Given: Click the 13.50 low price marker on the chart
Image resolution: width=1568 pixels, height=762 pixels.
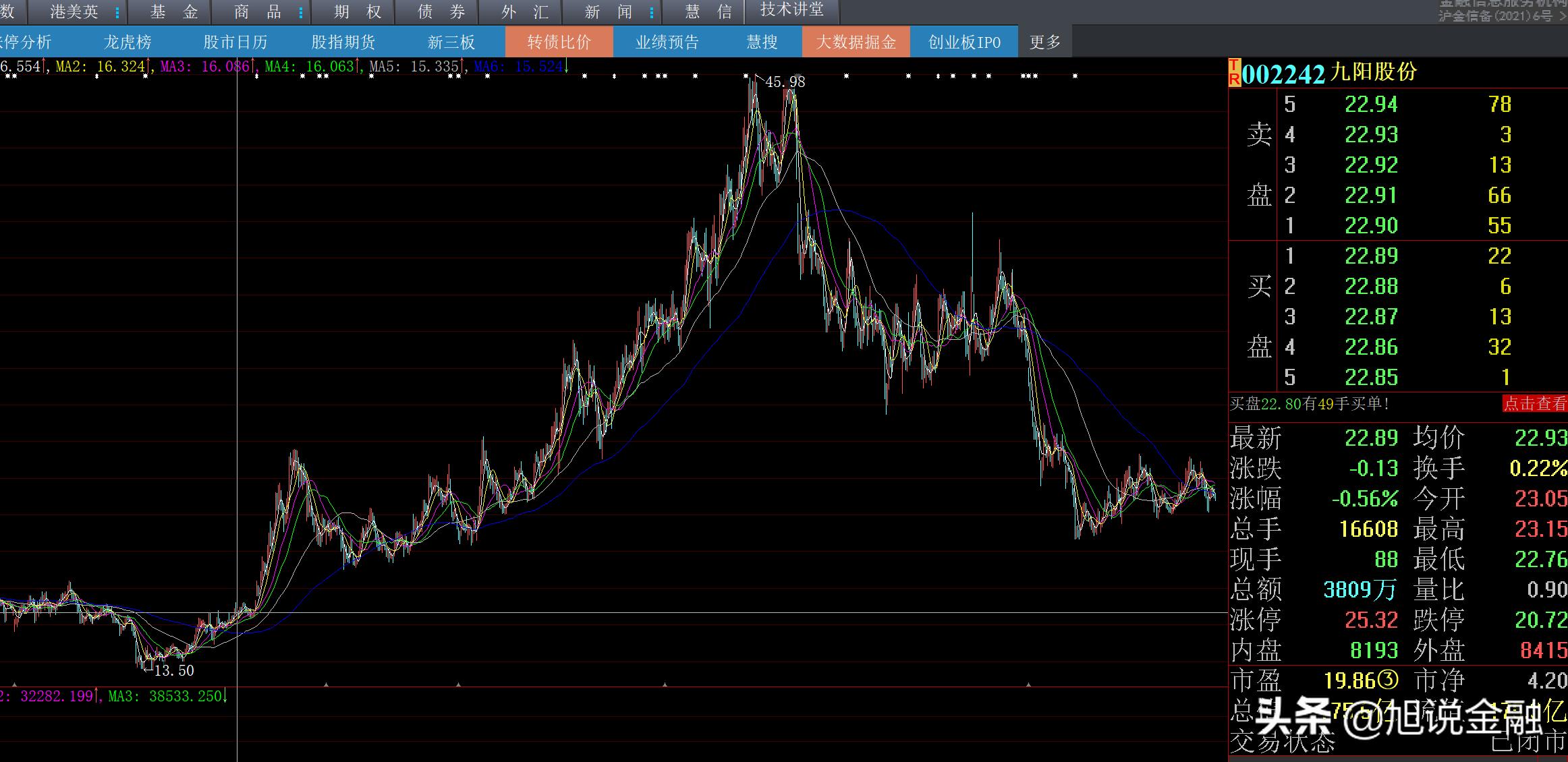Looking at the screenshot, I should point(173,670).
